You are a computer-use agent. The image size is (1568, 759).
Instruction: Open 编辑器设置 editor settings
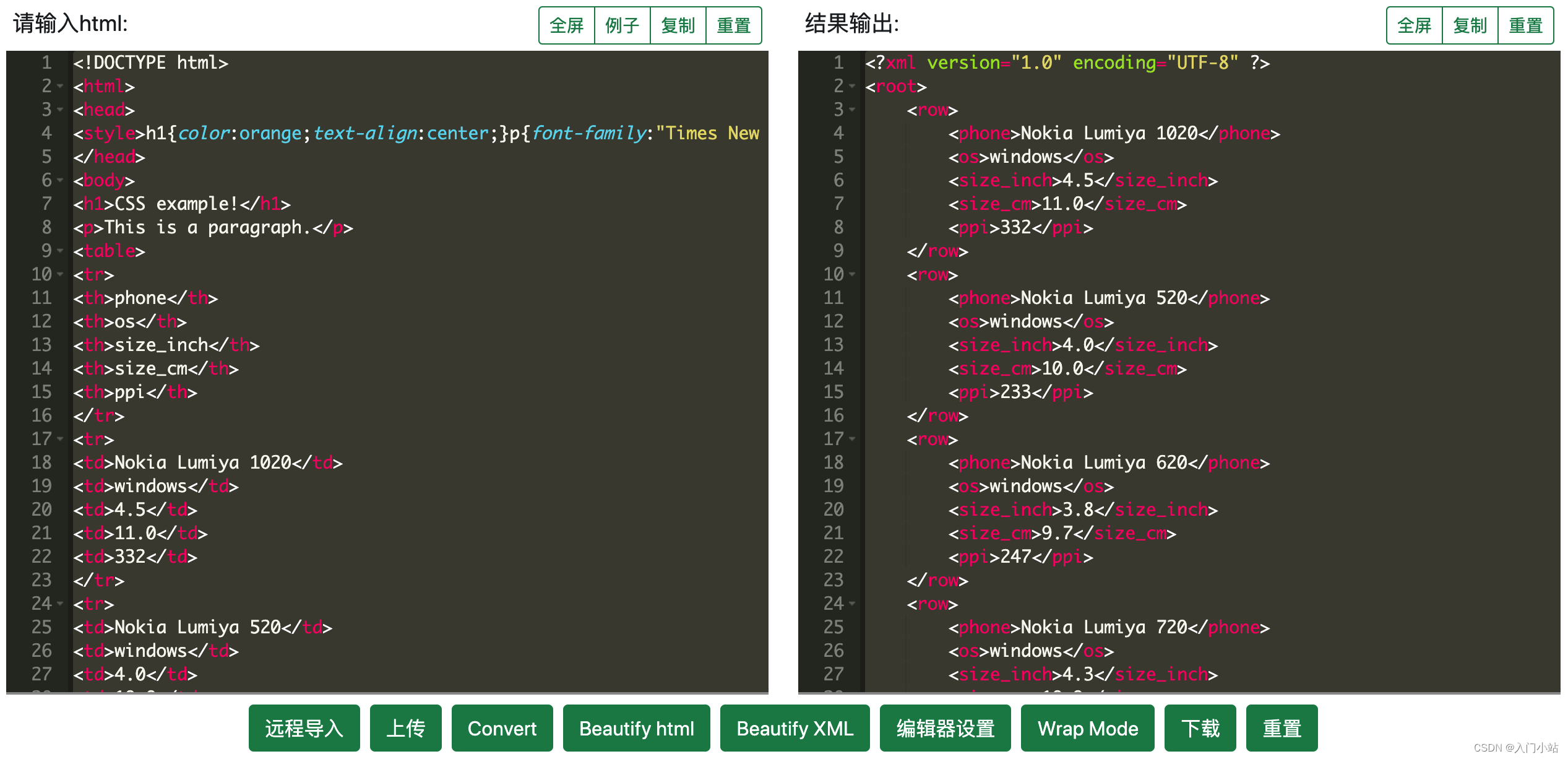point(945,728)
